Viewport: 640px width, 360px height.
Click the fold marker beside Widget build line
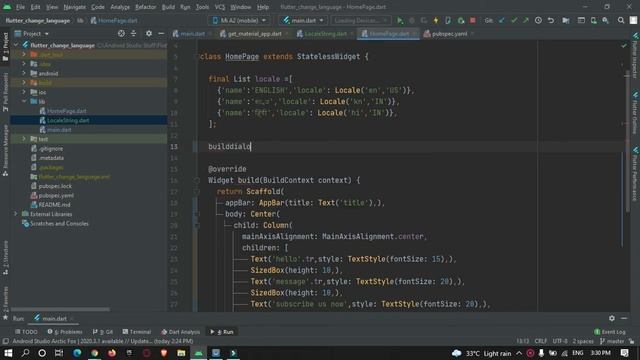point(197,180)
